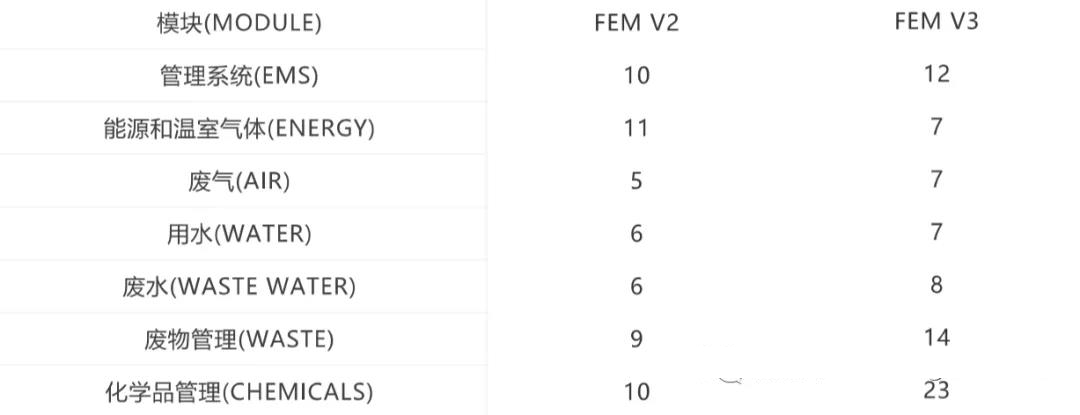This screenshot has width=1080, height=415.
Task: Click WATER value 6 under FEM V2
Action: 636,234
